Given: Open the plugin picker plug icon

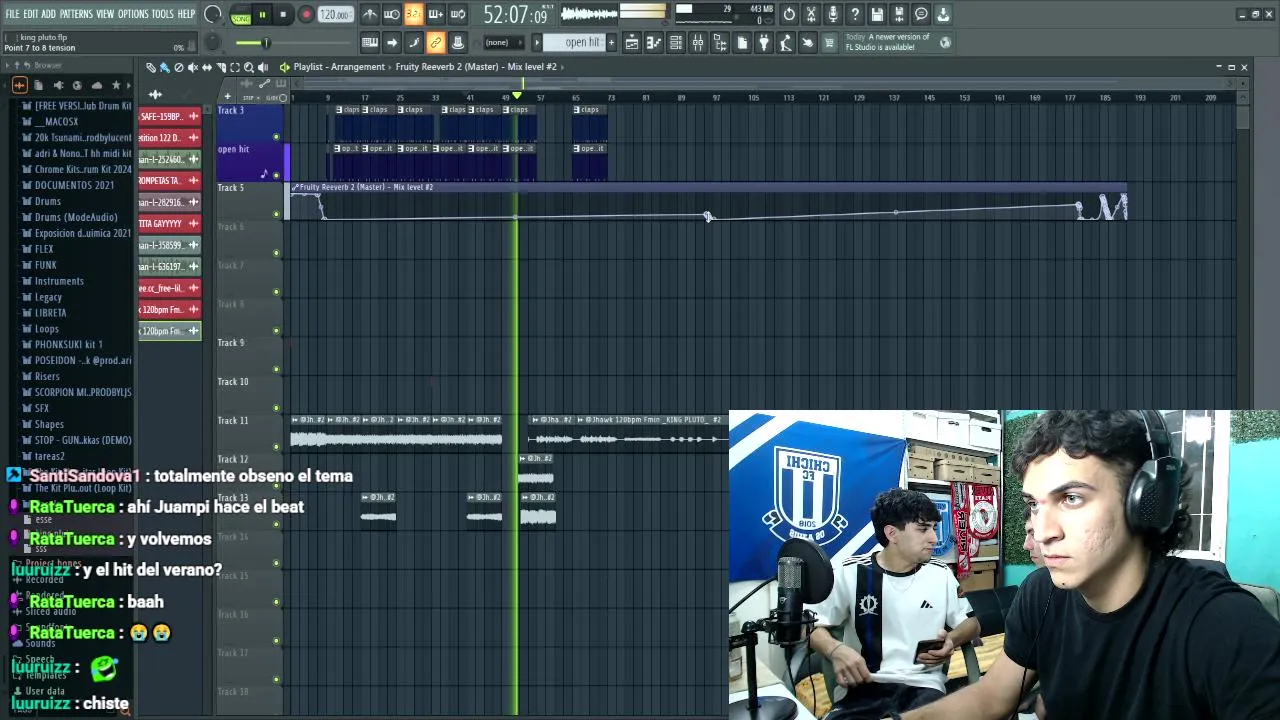Looking at the screenshot, I should [x=764, y=42].
